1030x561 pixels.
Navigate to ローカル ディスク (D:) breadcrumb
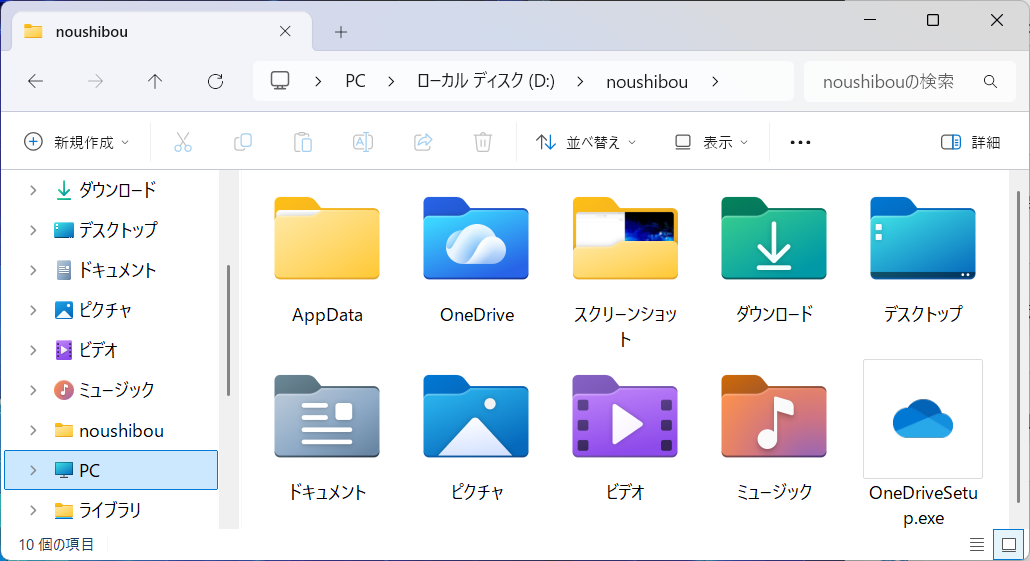click(x=486, y=81)
